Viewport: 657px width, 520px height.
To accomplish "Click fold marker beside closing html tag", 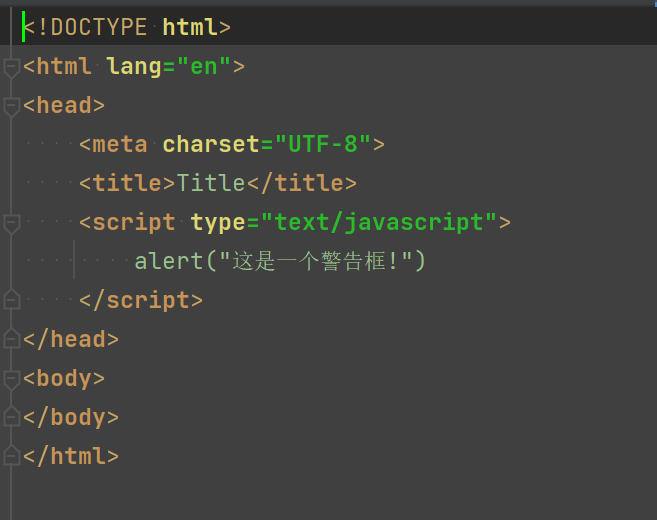I will click(x=11, y=456).
